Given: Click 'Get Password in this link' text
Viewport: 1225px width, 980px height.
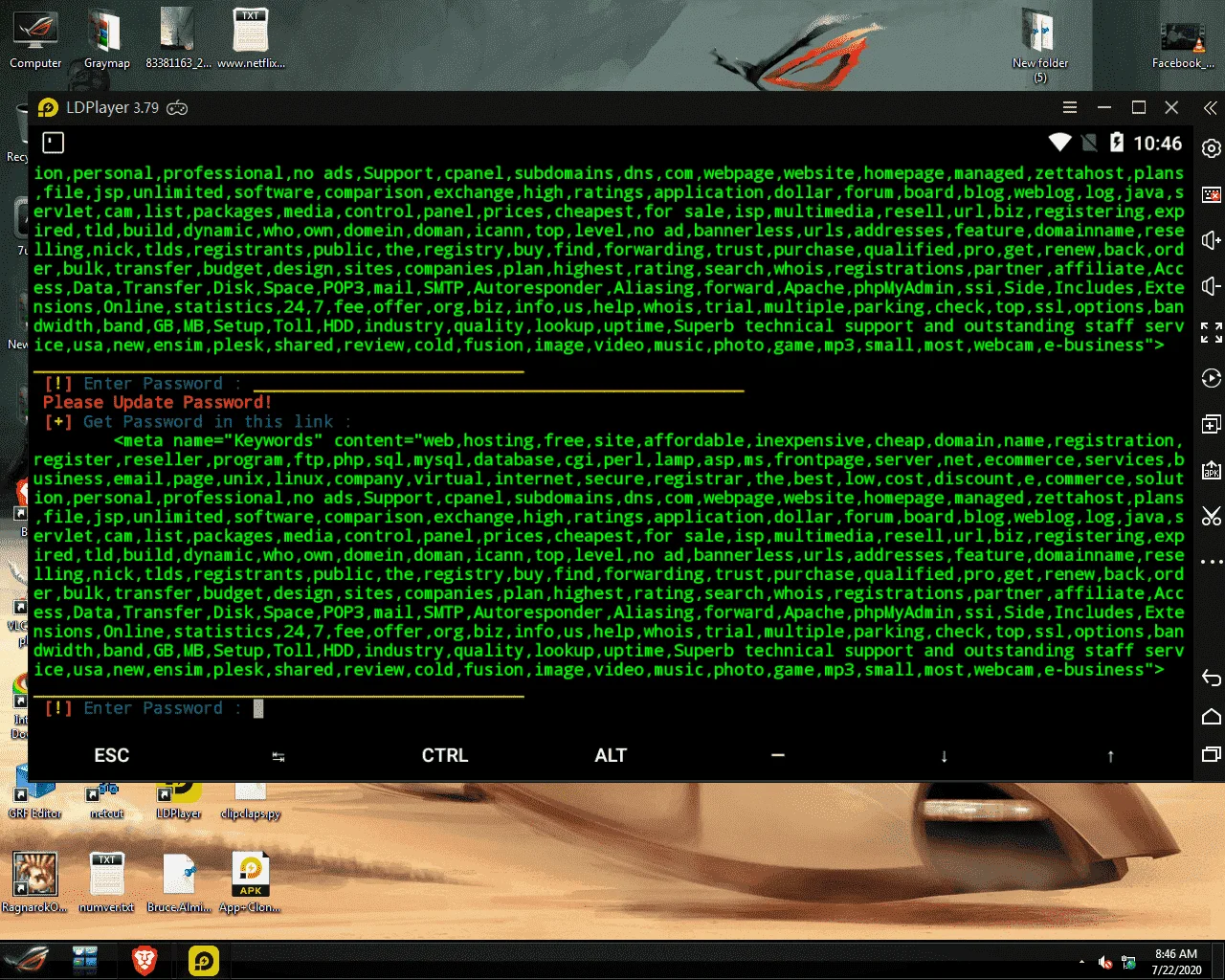Looking at the screenshot, I should [x=208, y=422].
